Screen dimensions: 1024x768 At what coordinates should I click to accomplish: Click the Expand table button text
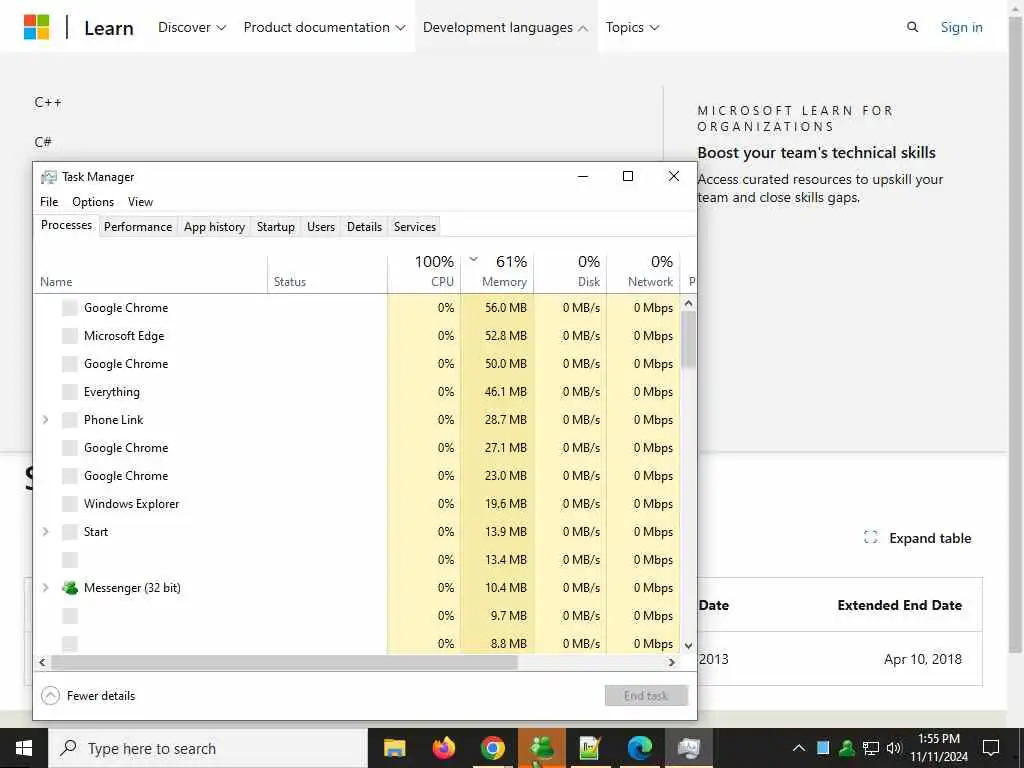point(930,538)
